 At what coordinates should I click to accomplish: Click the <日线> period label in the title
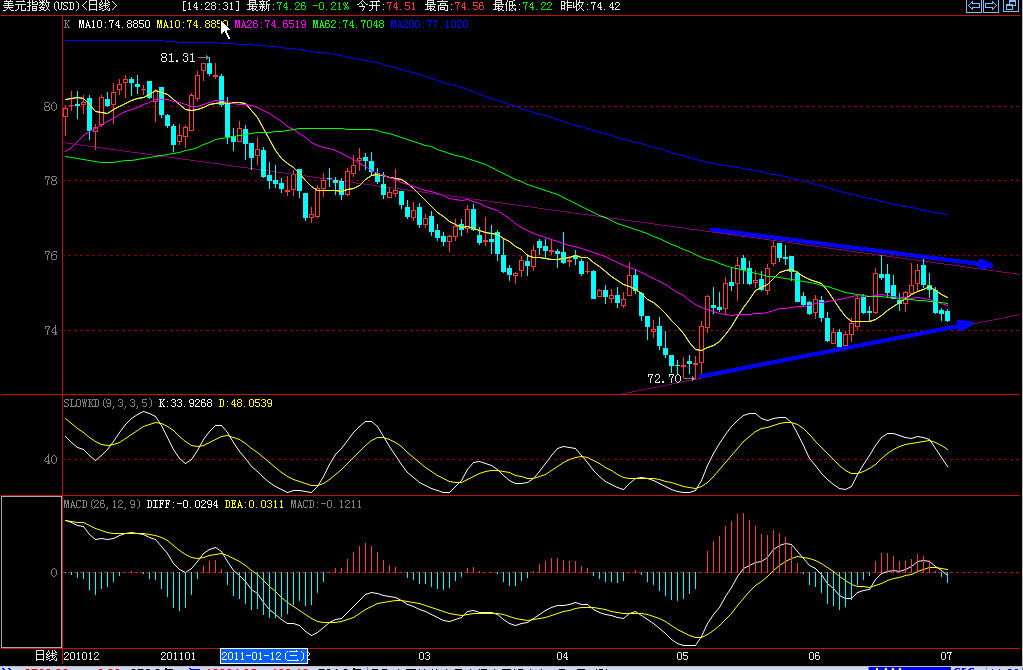click(99, 6)
